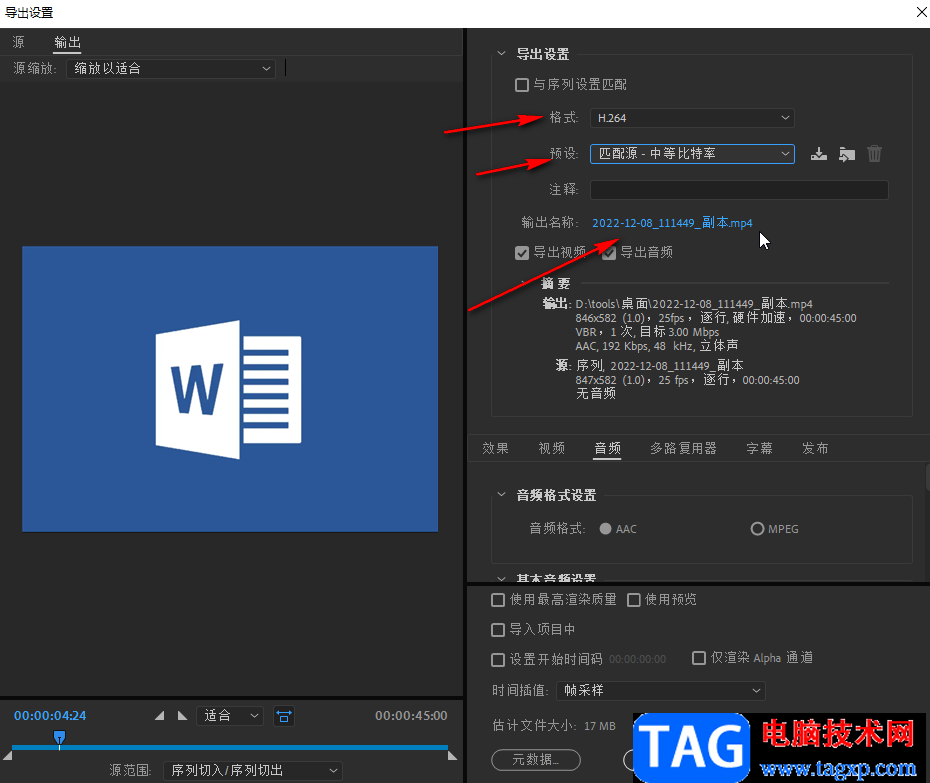Click the 00:00:04:24 current timecode

50,716
